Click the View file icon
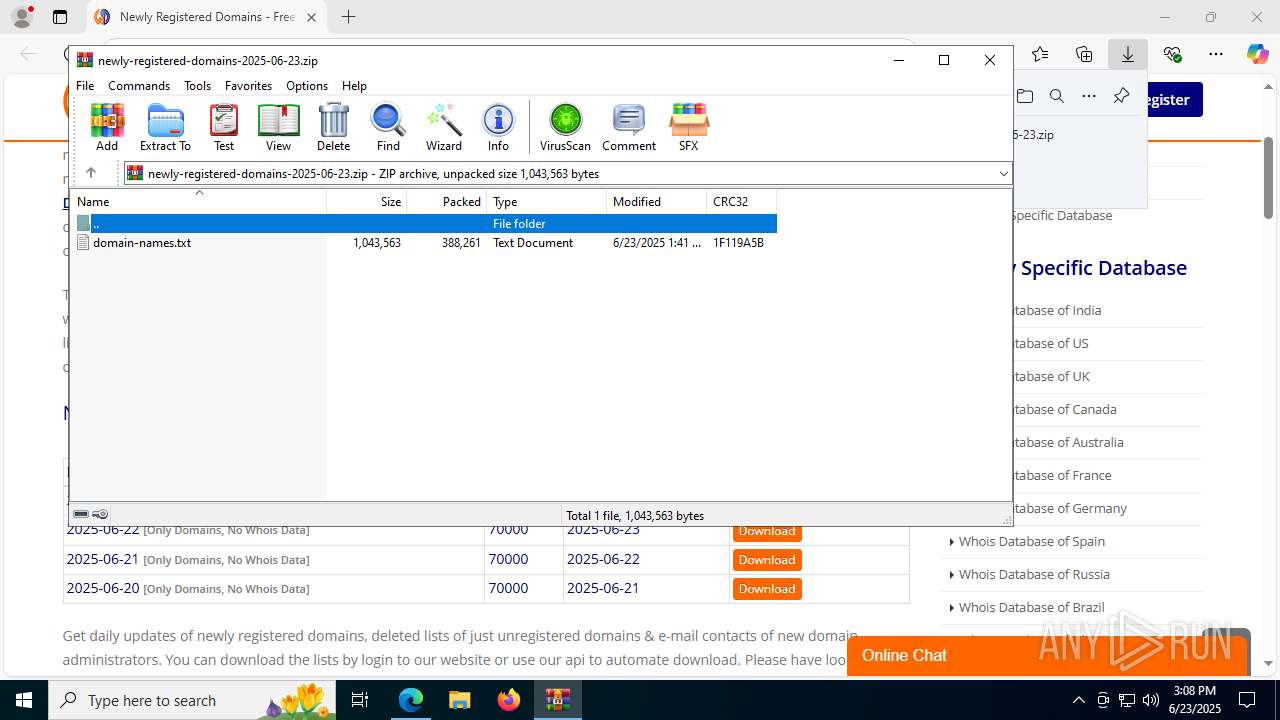 coord(278,127)
